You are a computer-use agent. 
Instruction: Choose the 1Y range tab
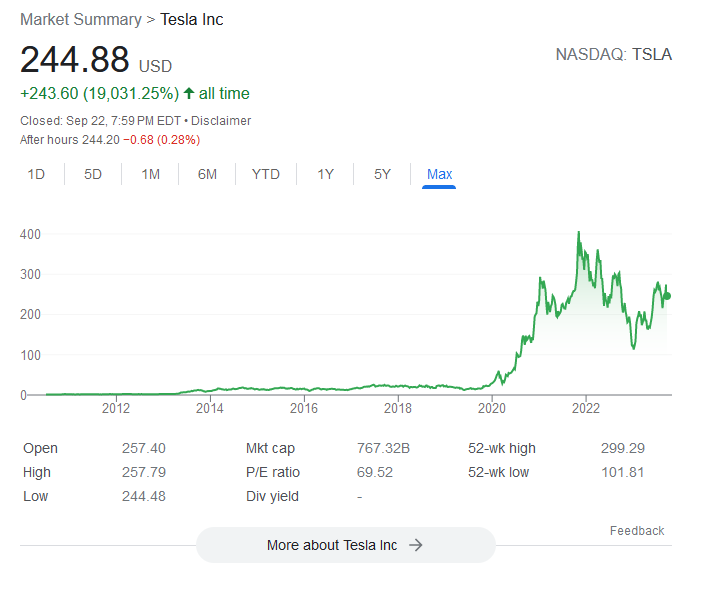325,174
